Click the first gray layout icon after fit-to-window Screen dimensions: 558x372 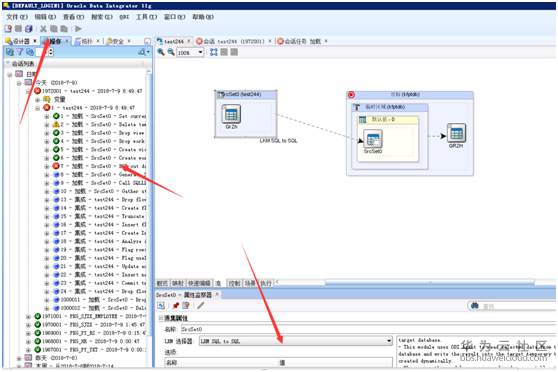tap(224, 52)
